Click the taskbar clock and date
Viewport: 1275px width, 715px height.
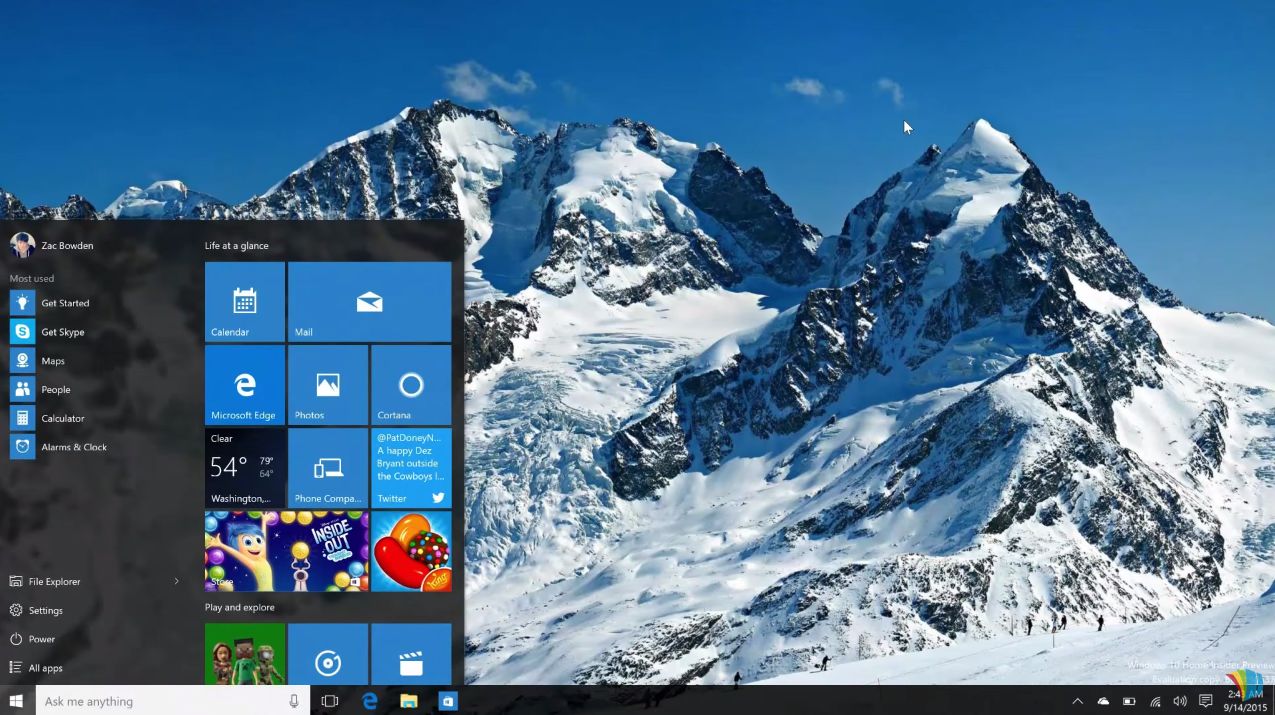(x=1245, y=701)
